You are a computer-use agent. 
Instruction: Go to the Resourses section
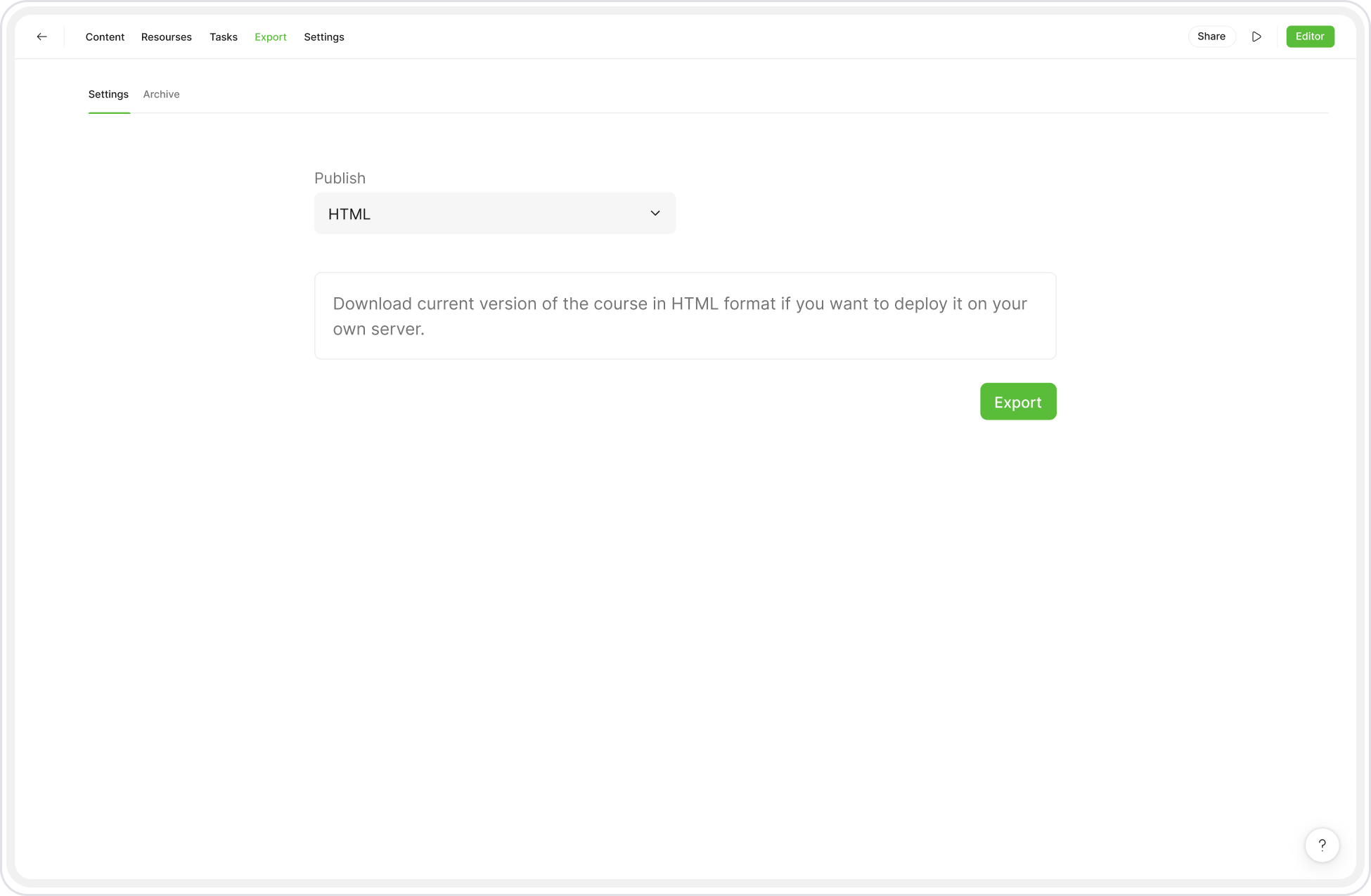click(167, 37)
